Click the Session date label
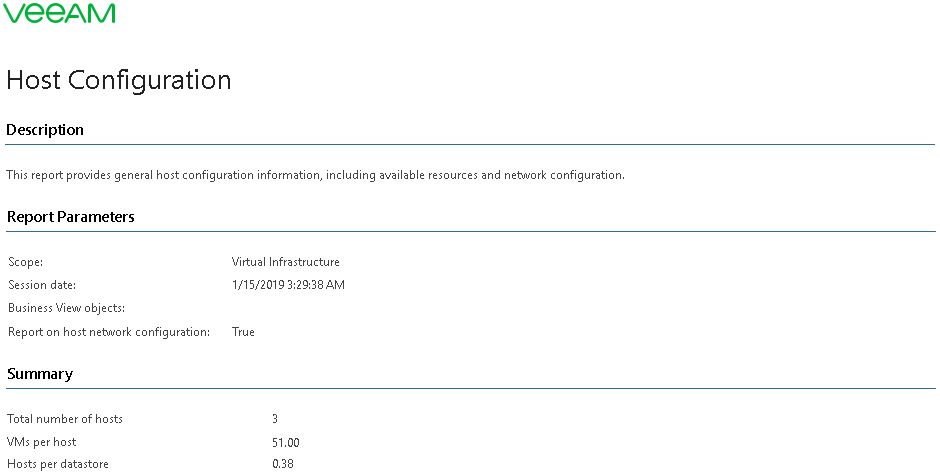940x476 pixels. coord(42,285)
